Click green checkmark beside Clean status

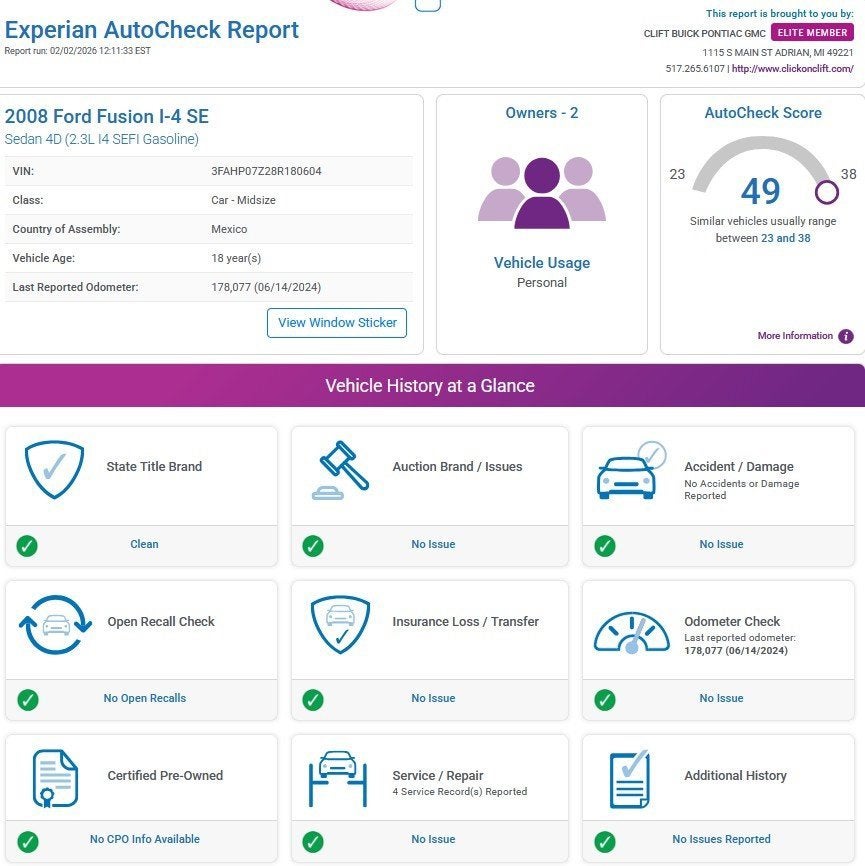pos(28,546)
